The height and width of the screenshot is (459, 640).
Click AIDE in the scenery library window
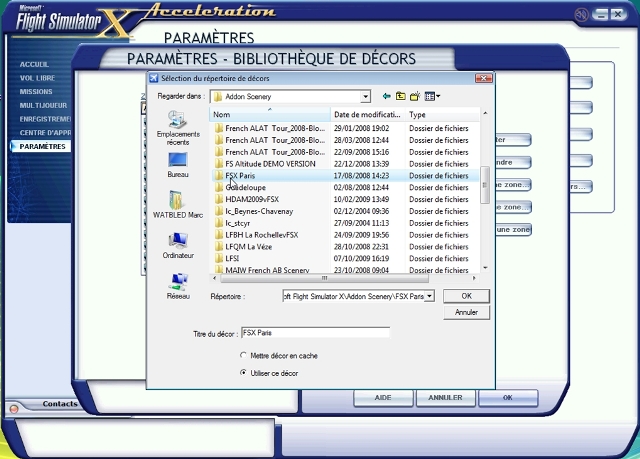click(383, 398)
